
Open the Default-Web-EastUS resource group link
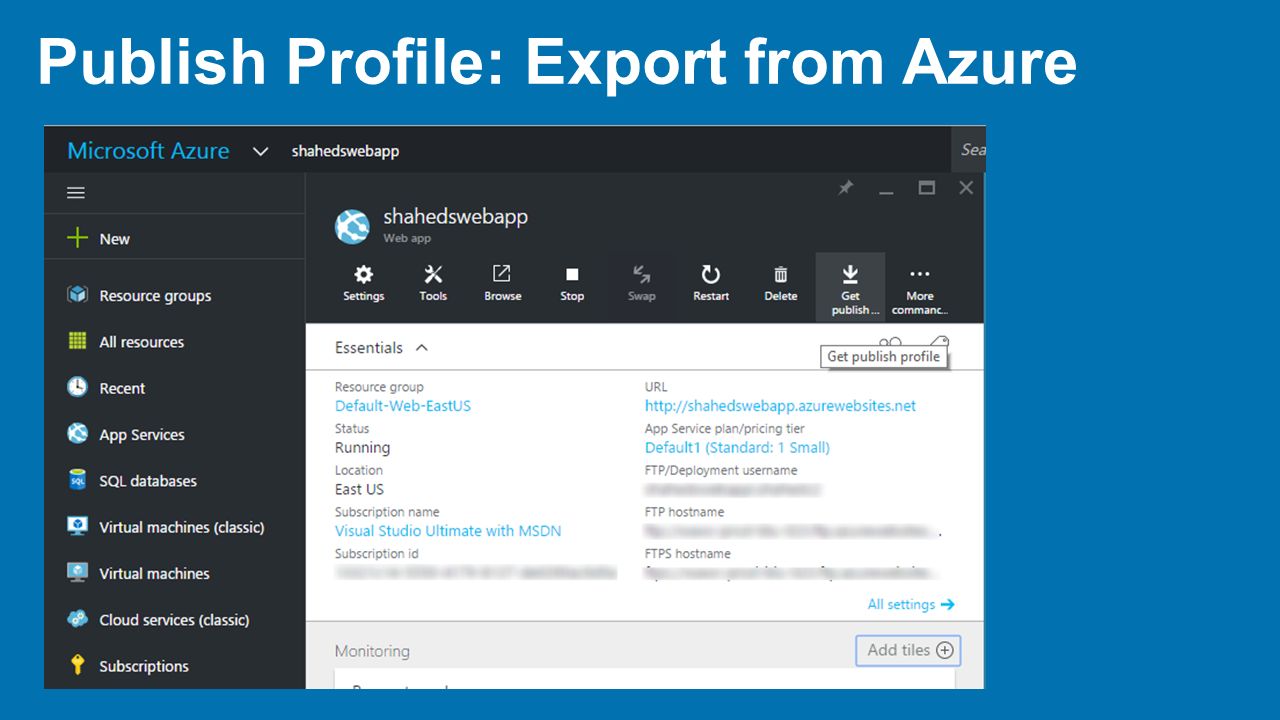click(x=403, y=406)
